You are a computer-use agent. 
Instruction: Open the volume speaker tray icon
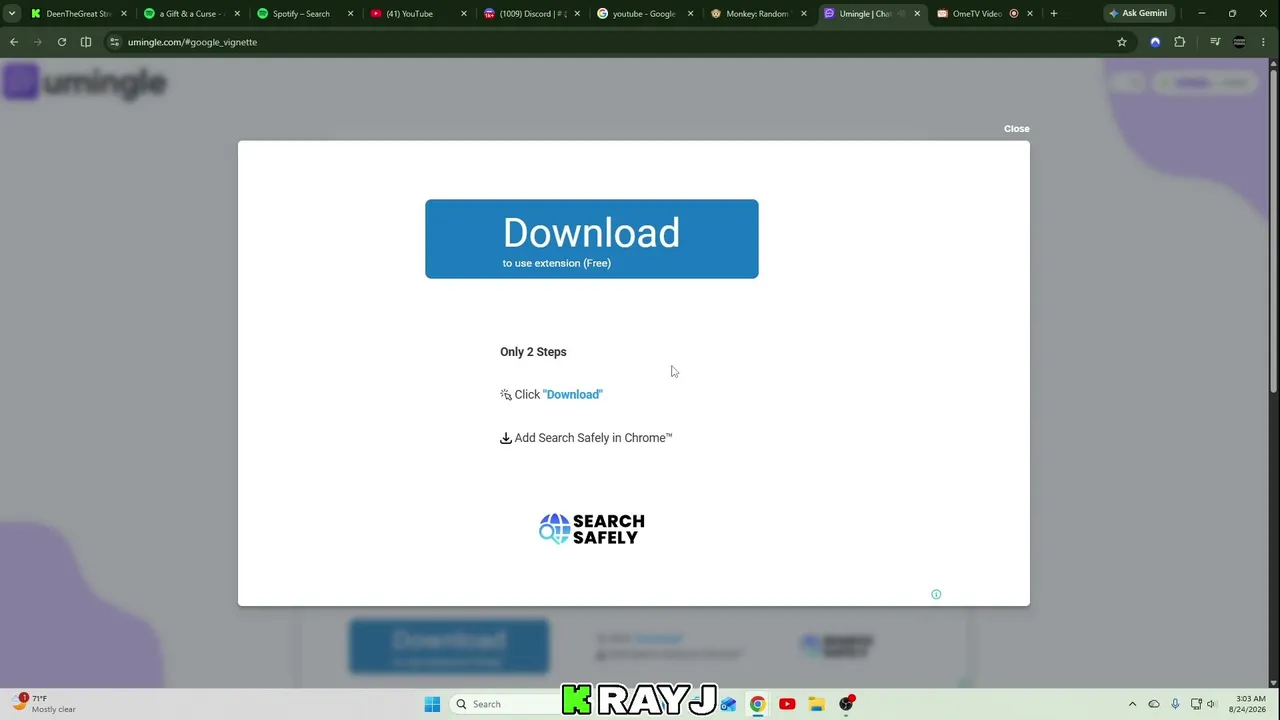click(1211, 704)
